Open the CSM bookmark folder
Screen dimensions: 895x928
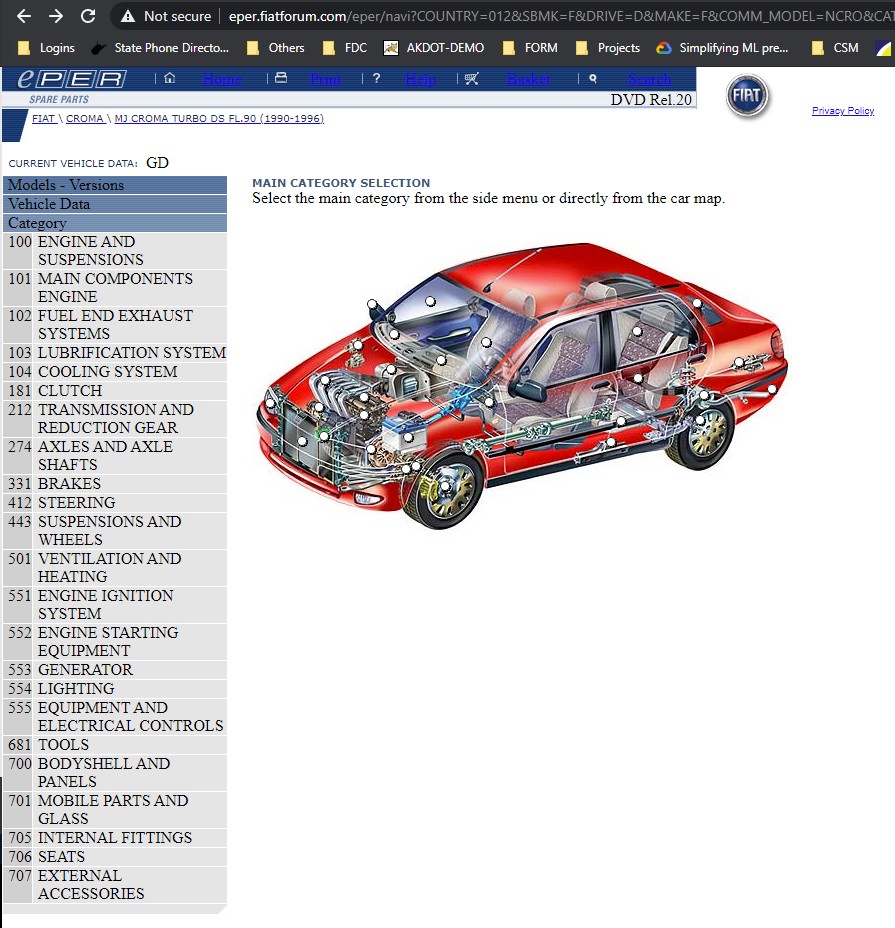coord(835,48)
